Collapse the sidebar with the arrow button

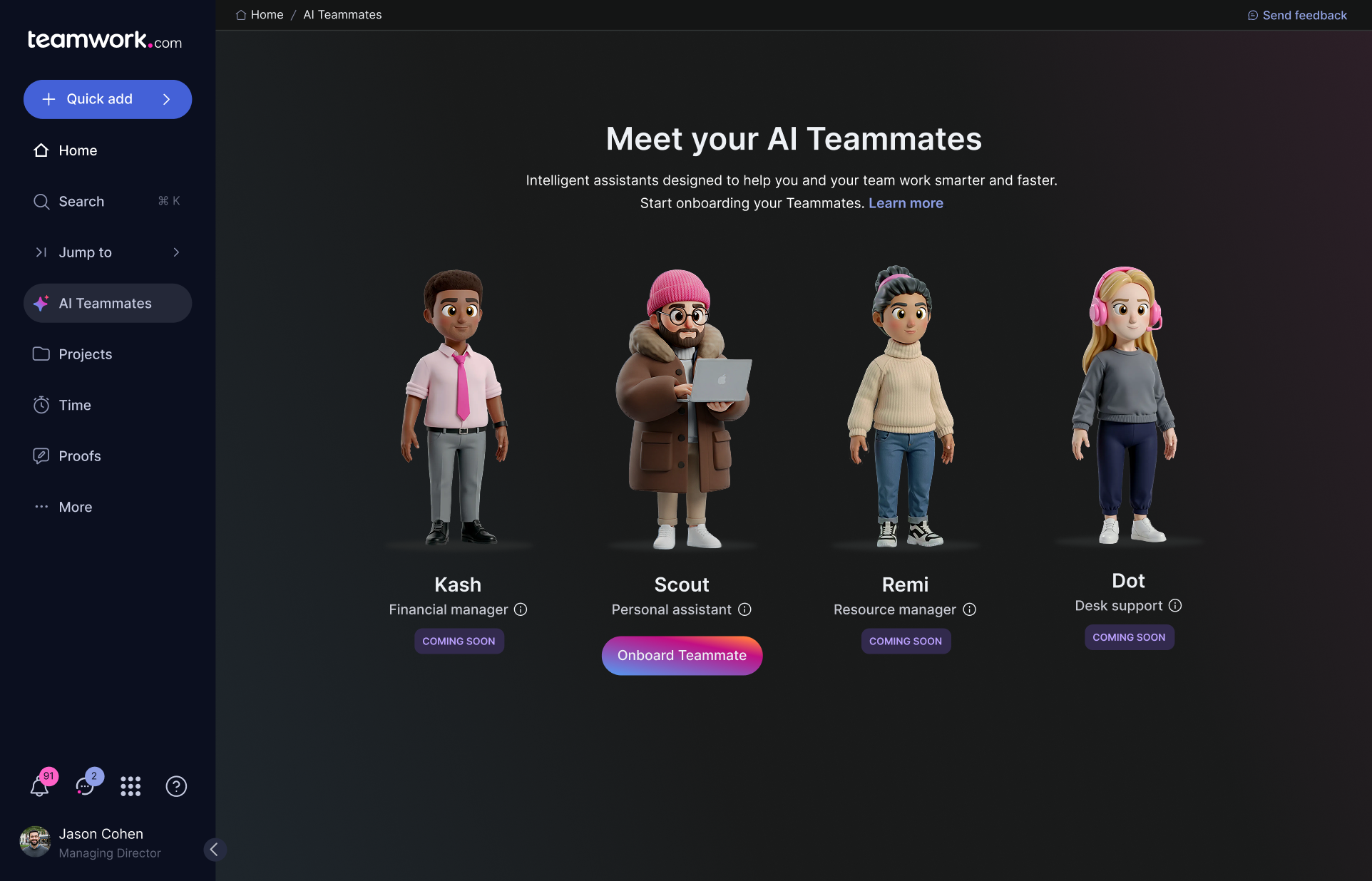click(214, 849)
